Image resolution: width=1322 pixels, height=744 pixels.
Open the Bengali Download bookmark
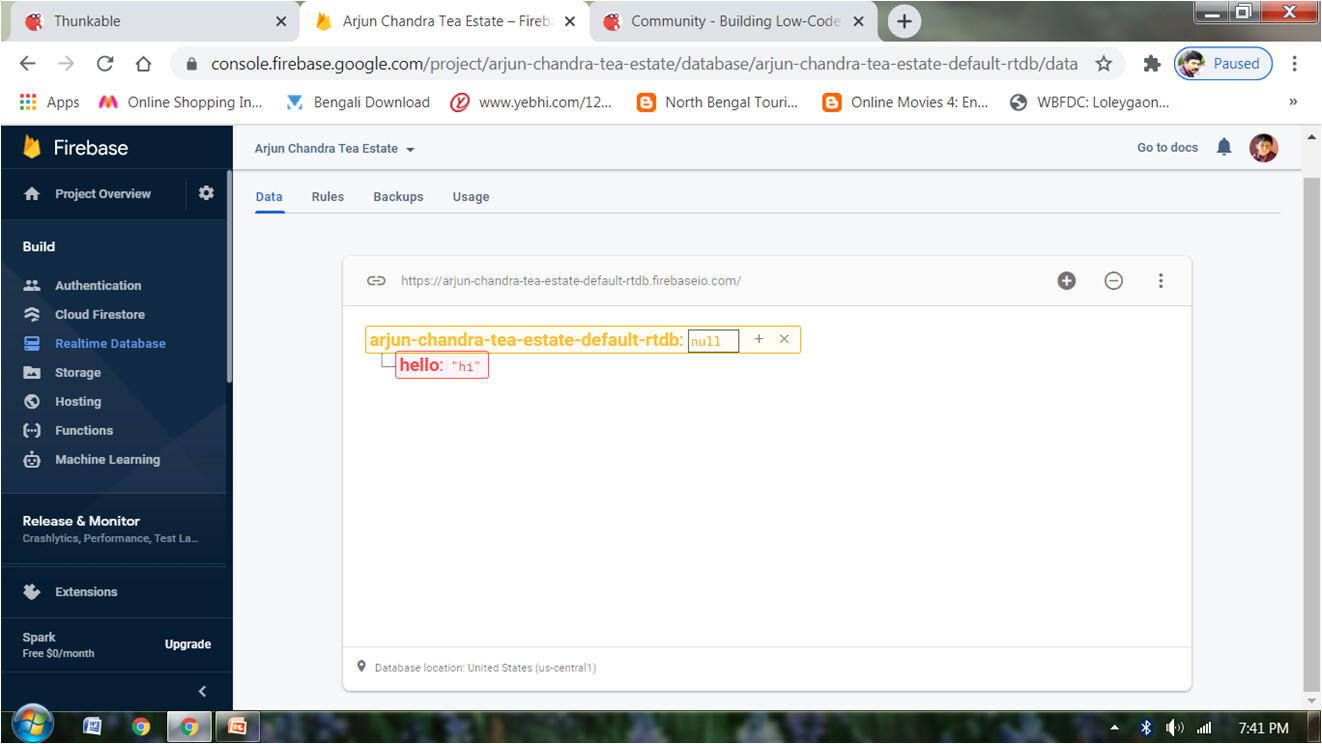coord(358,102)
